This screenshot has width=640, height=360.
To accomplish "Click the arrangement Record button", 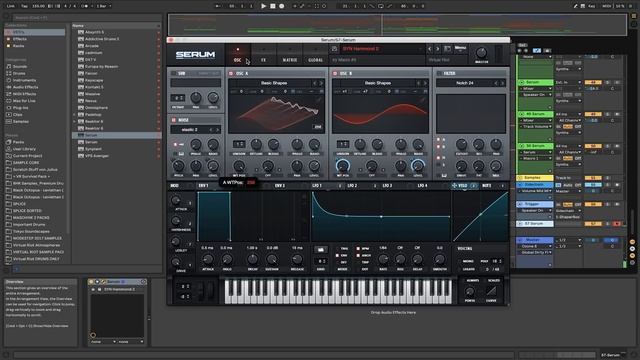I will [x=282, y=6].
